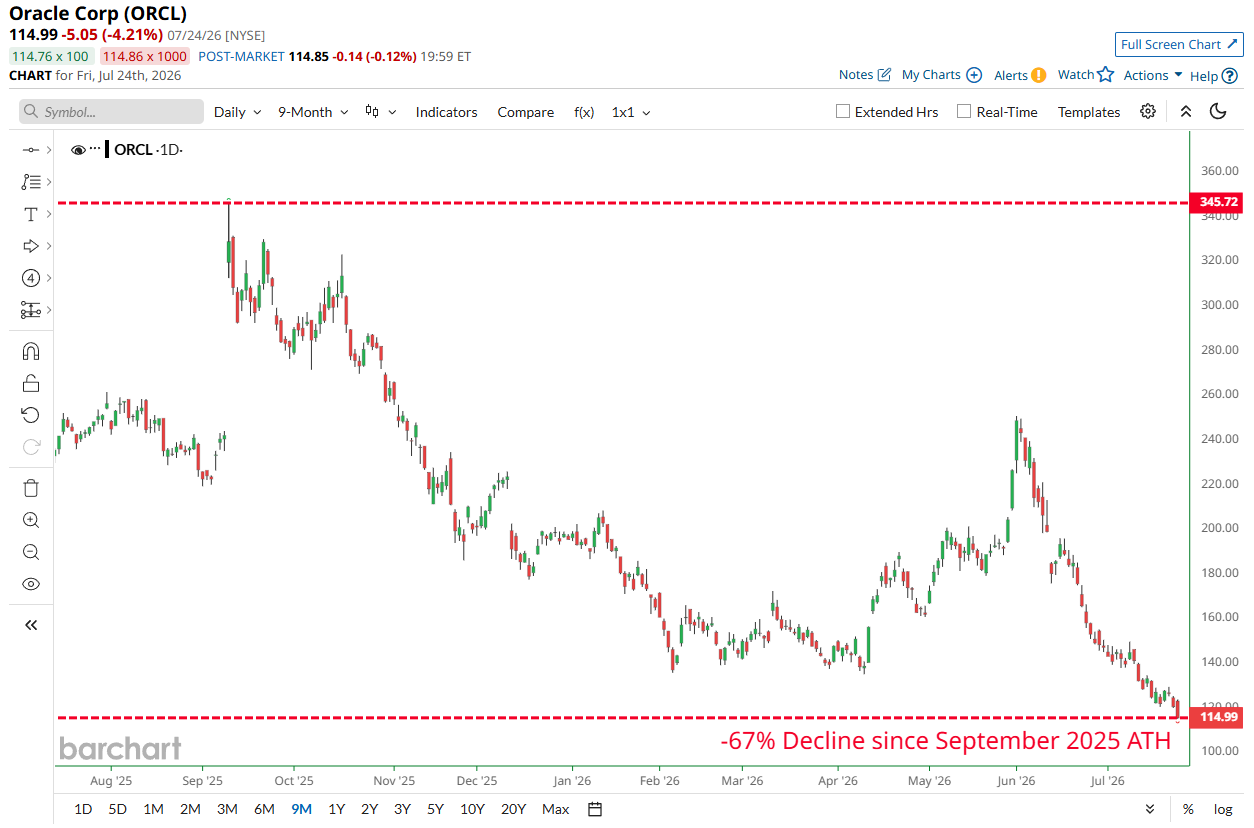Select the 20Y time range
Image resolution: width=1254 pixels, height=828 pixels.
pos(513,809)
